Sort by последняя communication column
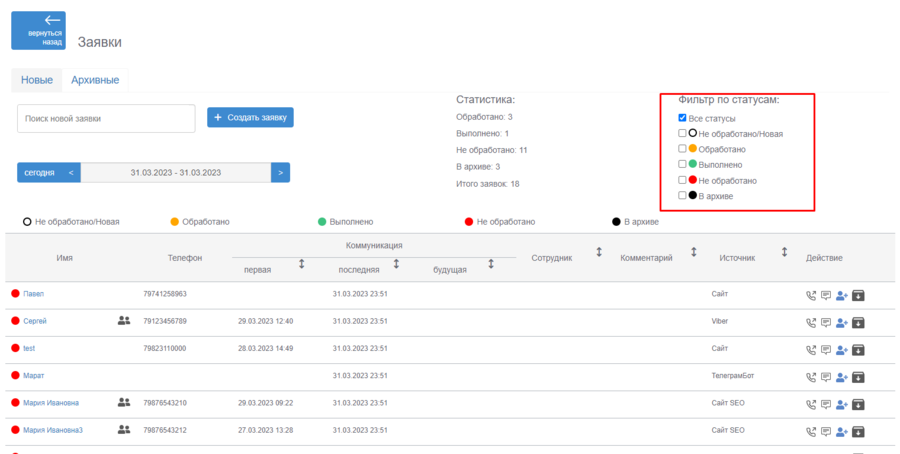 point(396,264)
